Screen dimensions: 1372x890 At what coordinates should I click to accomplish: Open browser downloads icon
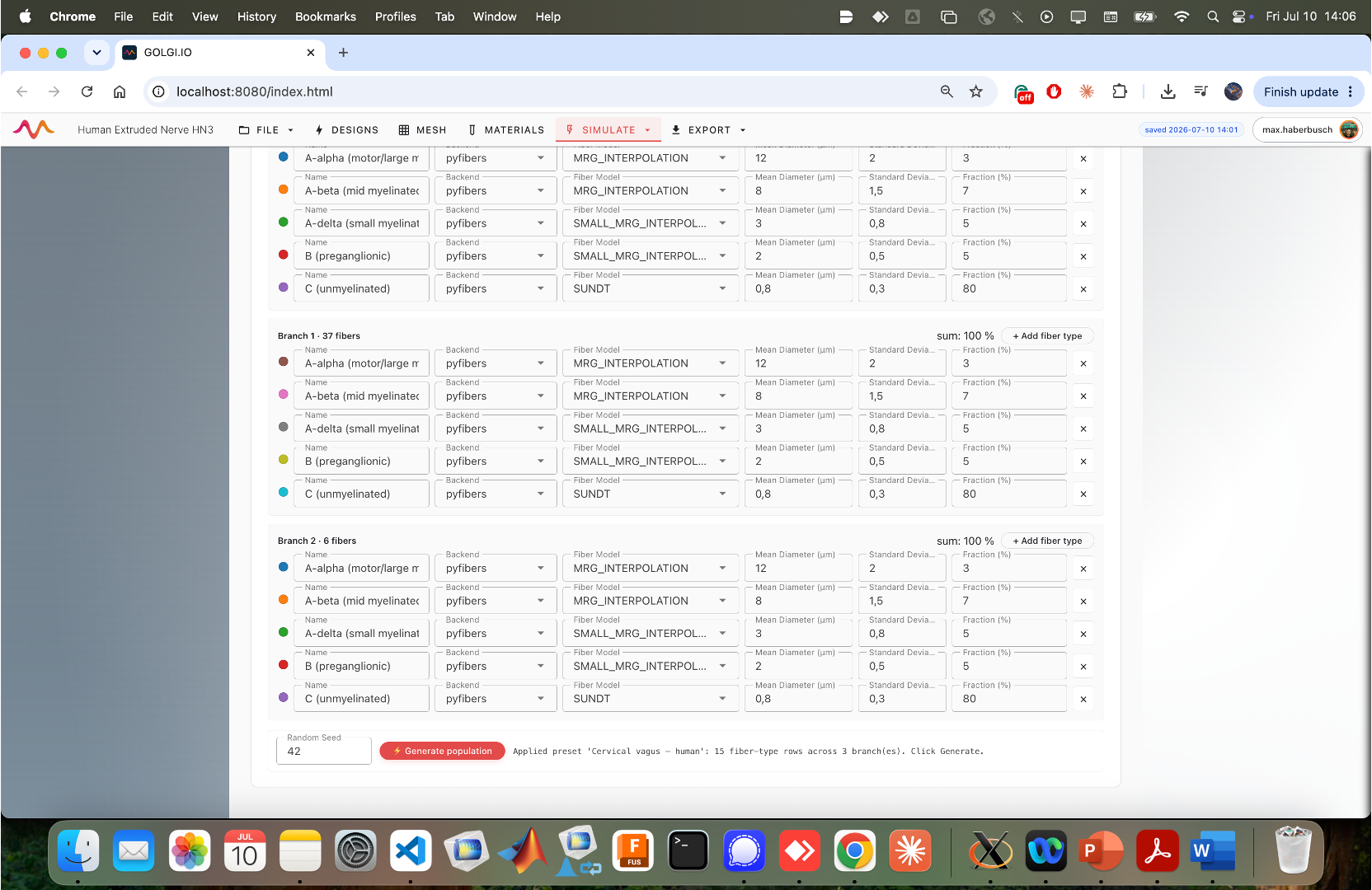tap(1168, 91)
